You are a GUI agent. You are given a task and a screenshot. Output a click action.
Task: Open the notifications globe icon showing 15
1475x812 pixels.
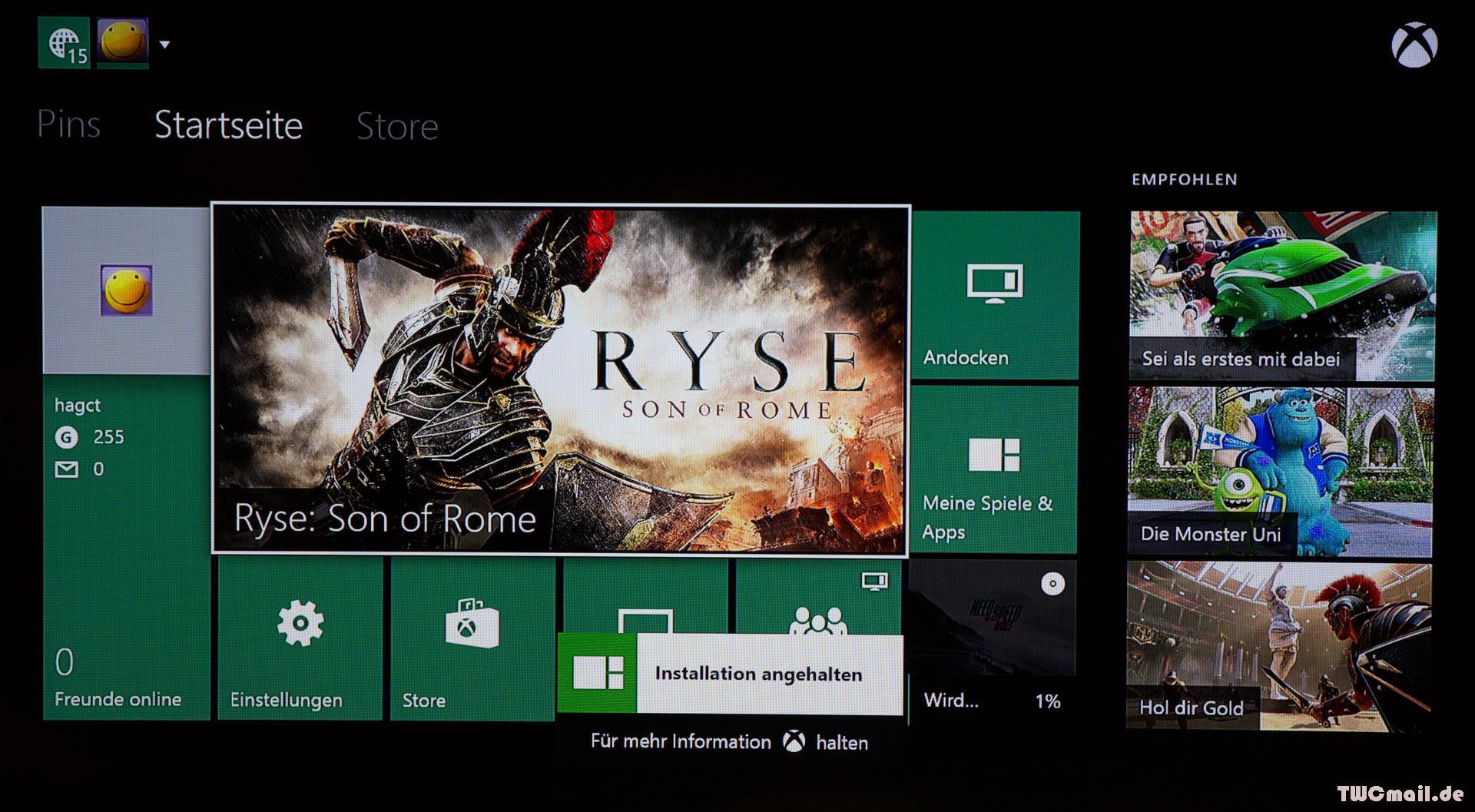click(x=64, y=43)
